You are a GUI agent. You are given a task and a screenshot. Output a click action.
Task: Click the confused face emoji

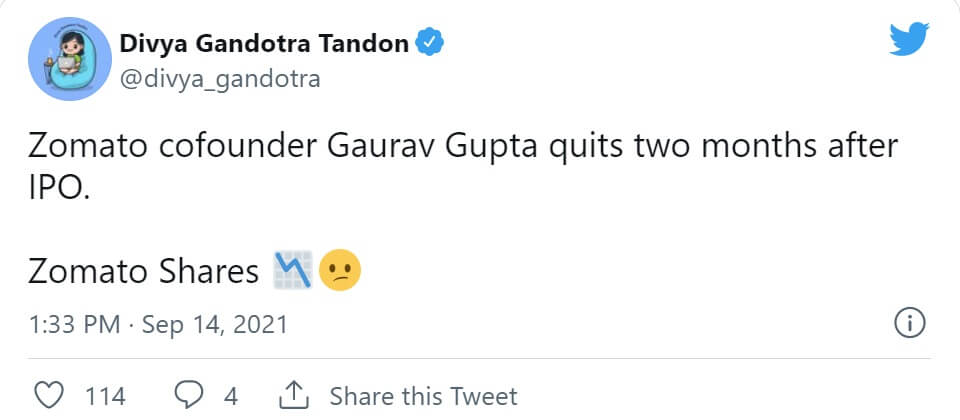coord(340,270)
